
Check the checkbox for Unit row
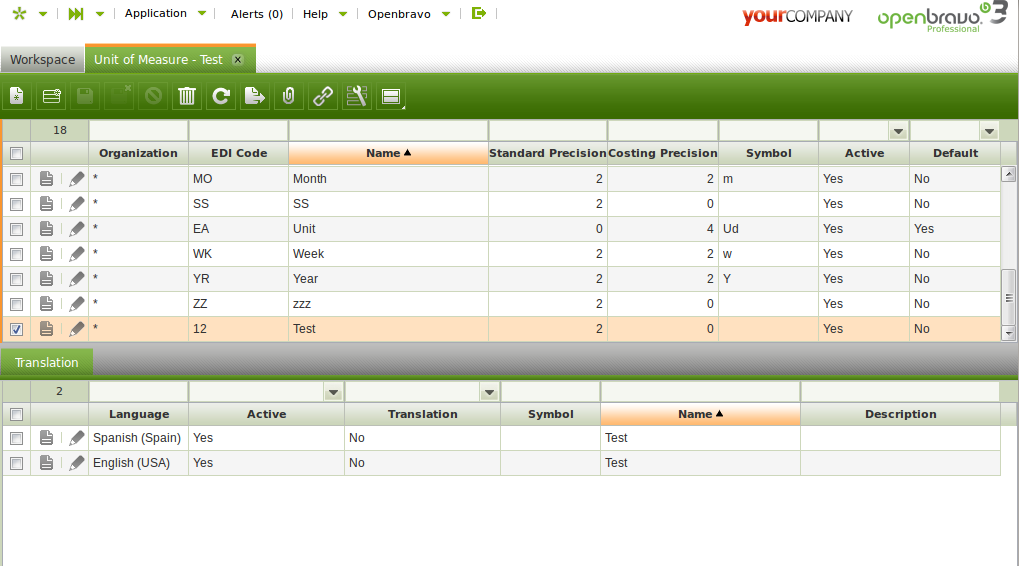(16, 229)
